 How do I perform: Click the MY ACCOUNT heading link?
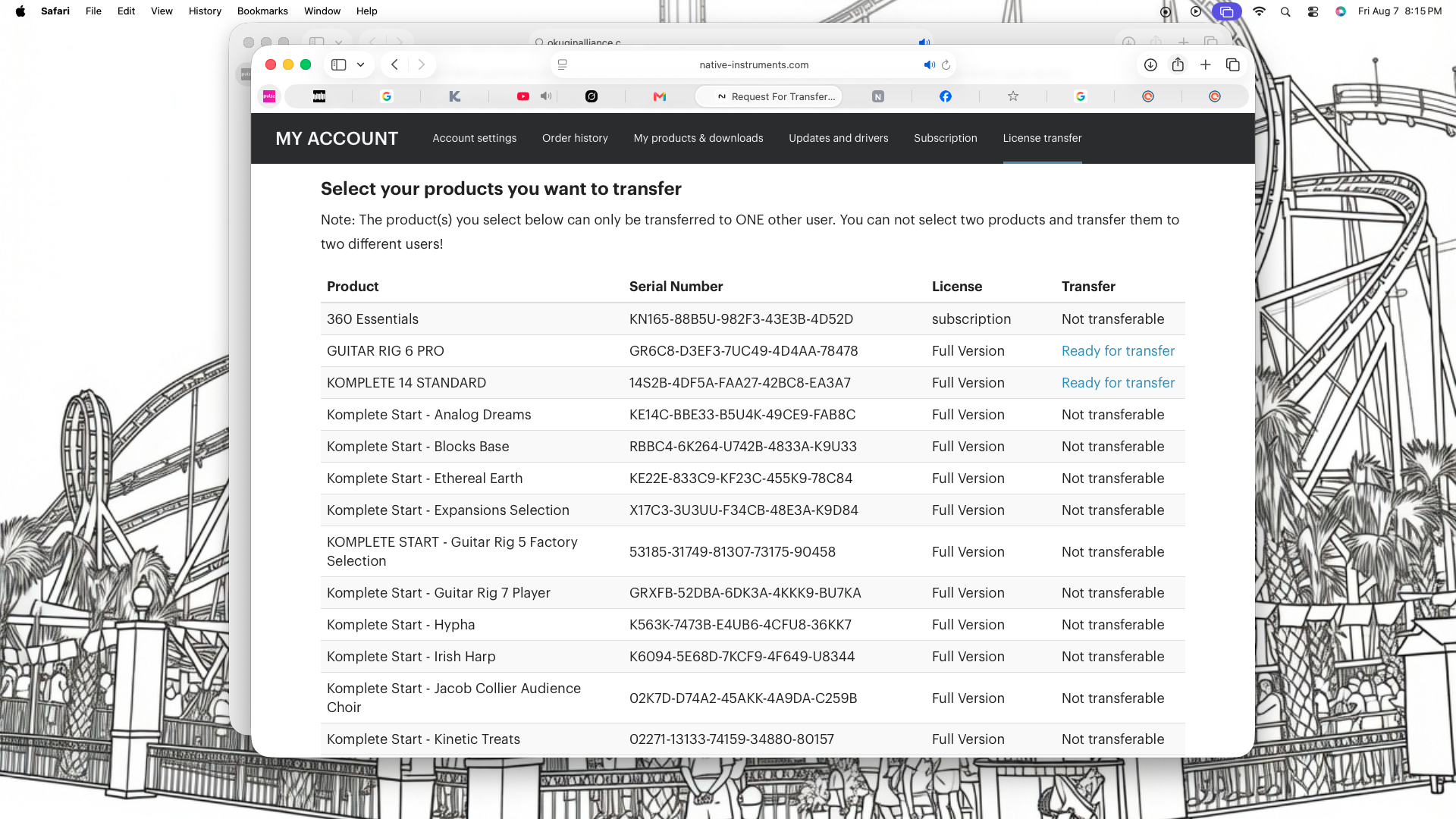[337, 139]
